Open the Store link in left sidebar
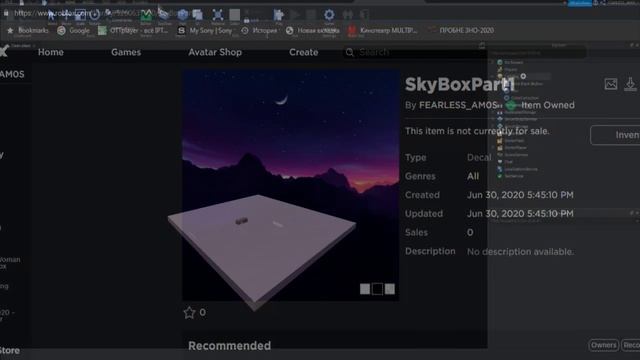640x360 pixels. coord(10,351)
